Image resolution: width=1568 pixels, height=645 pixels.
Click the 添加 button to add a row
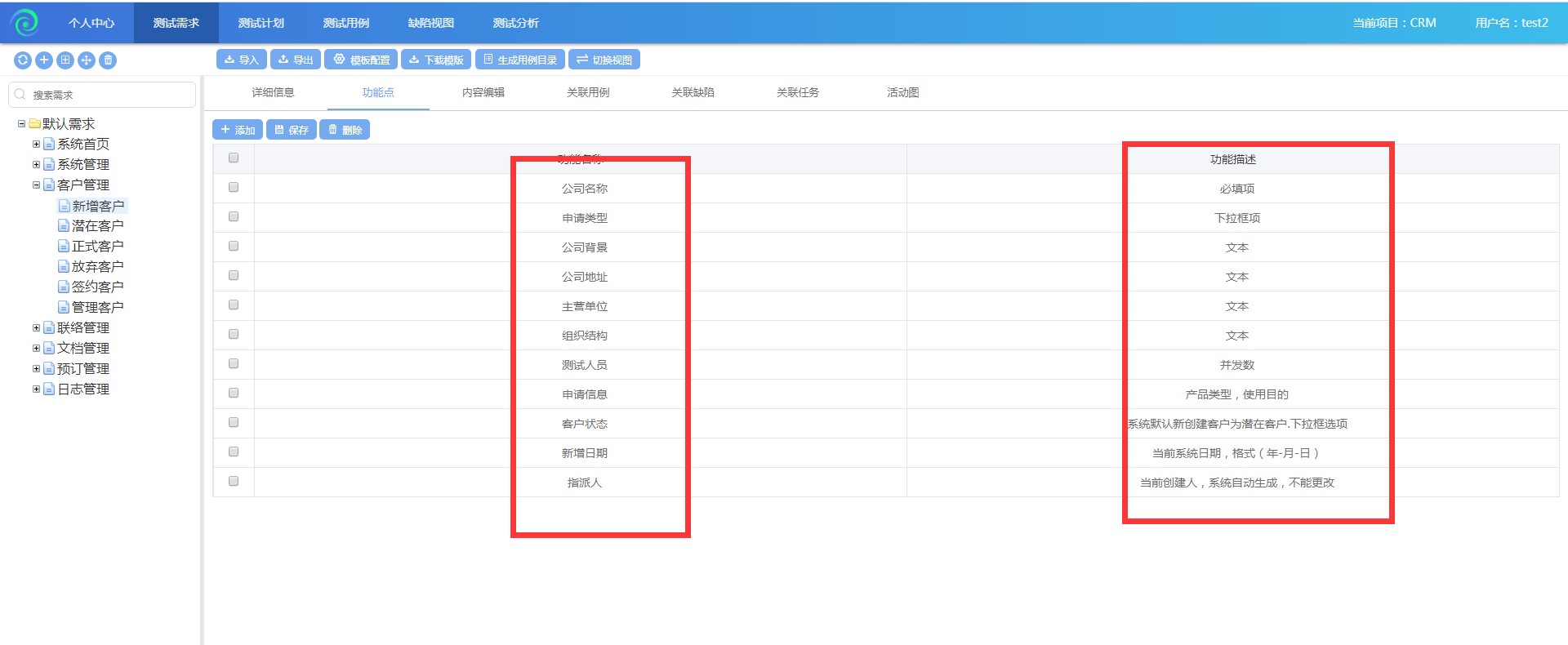238,130
